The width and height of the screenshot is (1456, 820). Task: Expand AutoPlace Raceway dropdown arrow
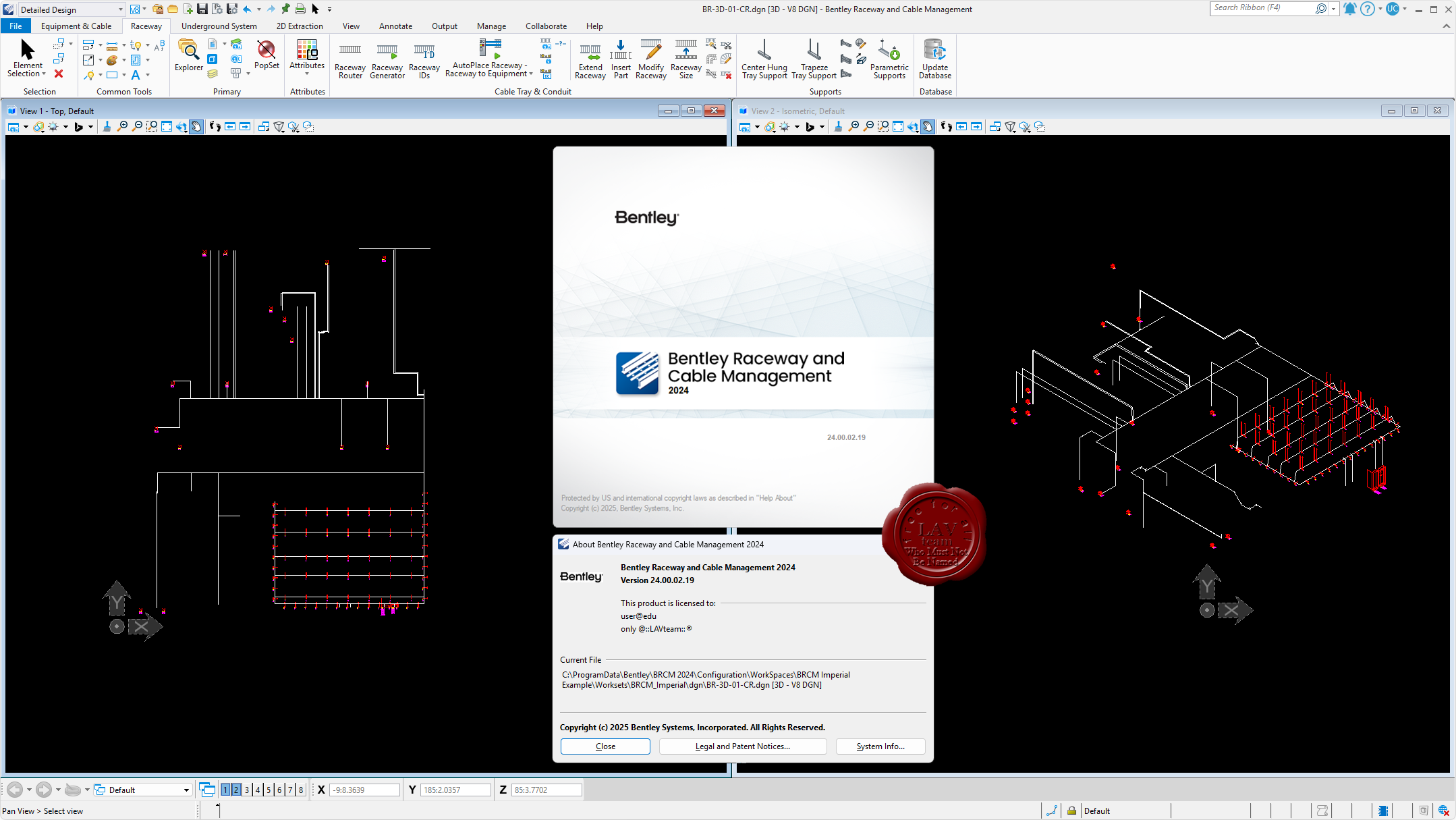click(531, 74)
